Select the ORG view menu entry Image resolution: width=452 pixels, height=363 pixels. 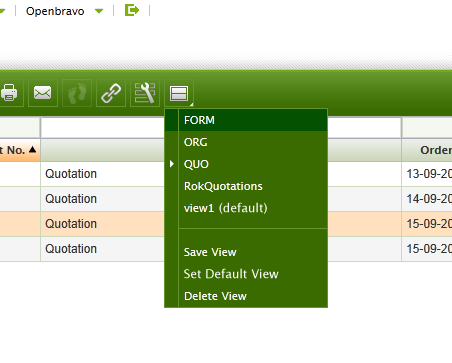246,142
